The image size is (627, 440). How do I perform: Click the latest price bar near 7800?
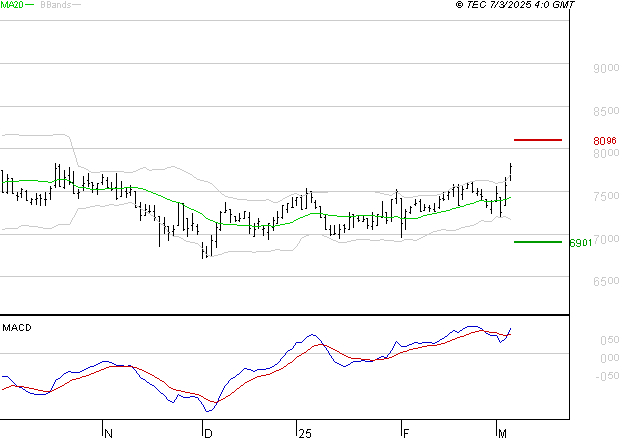click(511, 172)
